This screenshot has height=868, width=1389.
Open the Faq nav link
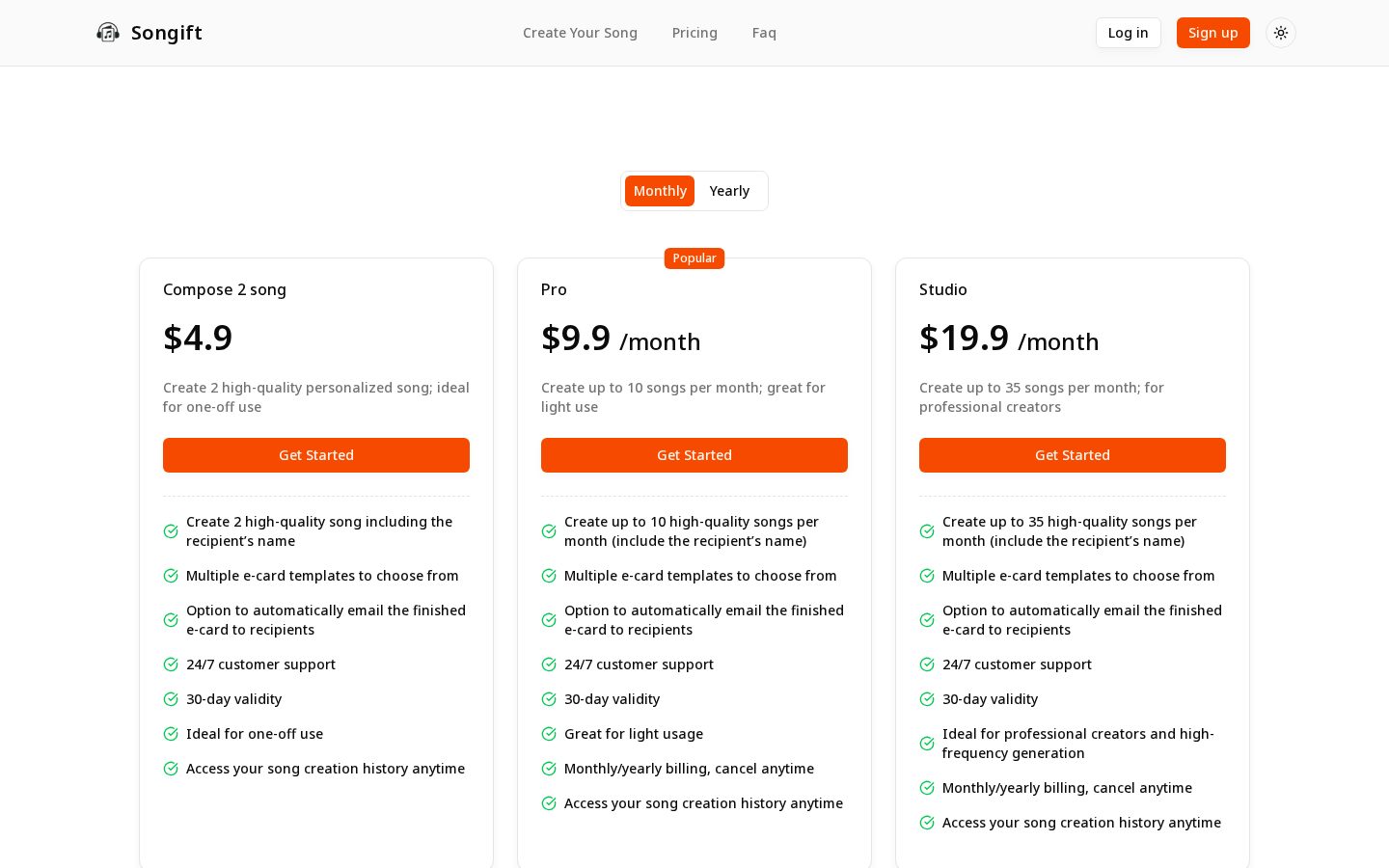coord(764,33)
